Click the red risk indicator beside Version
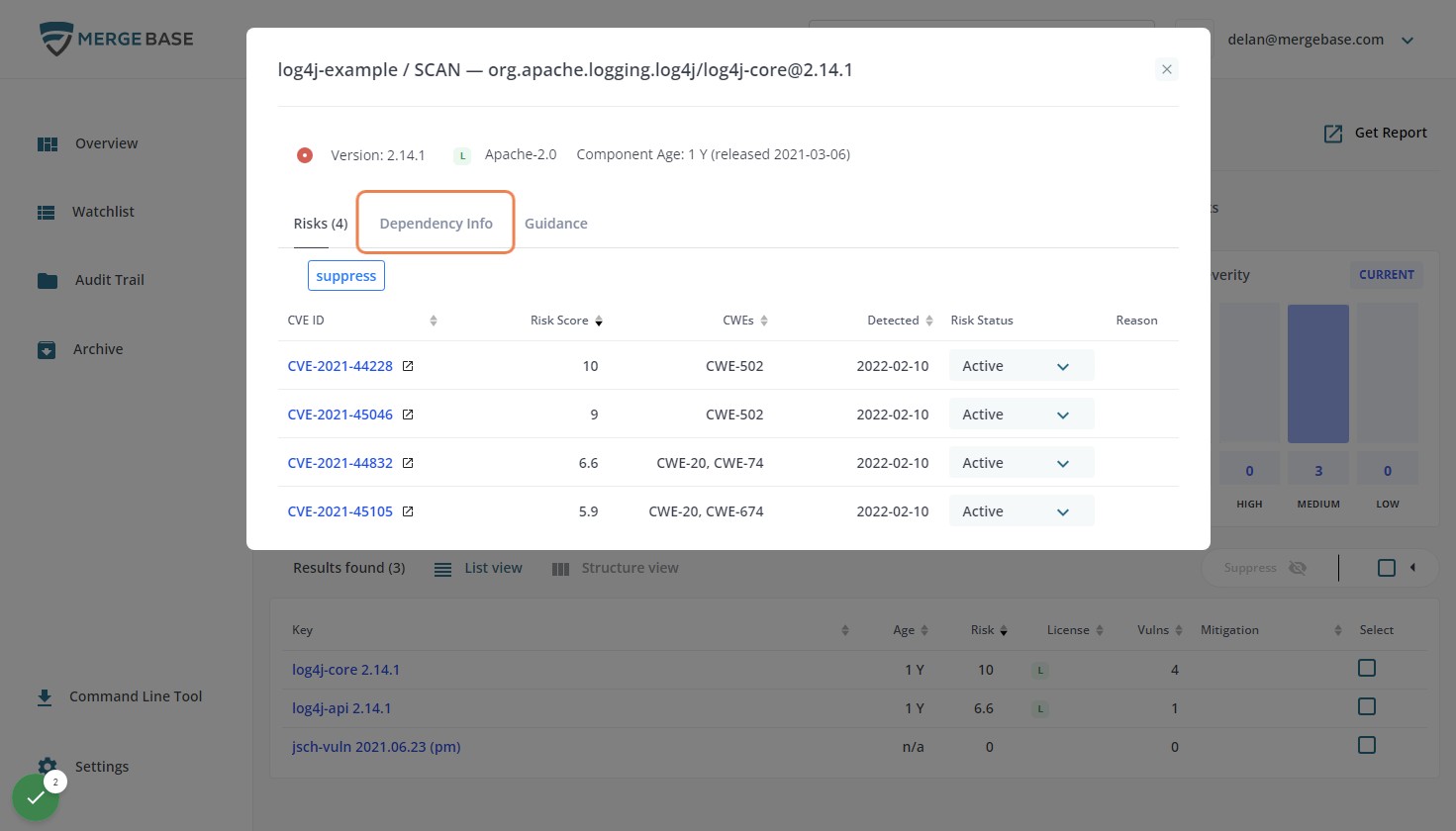 click(305, 155)
